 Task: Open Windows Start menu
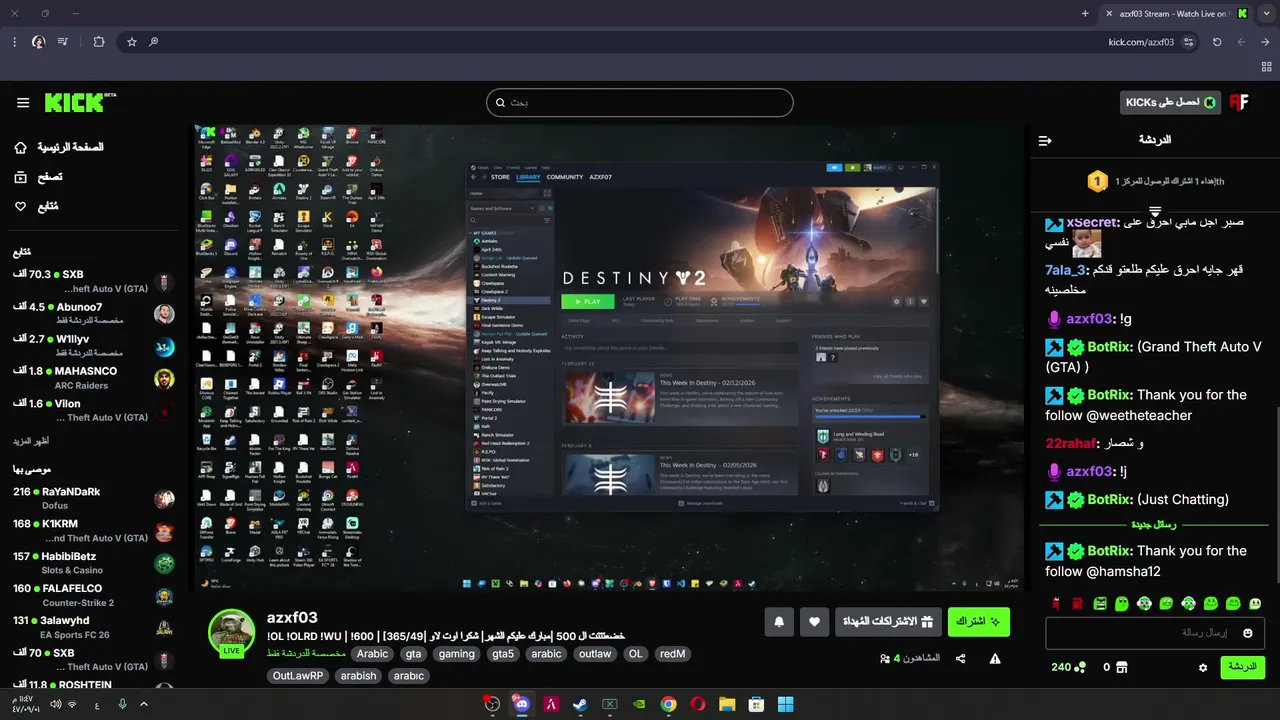pos(786,704)
